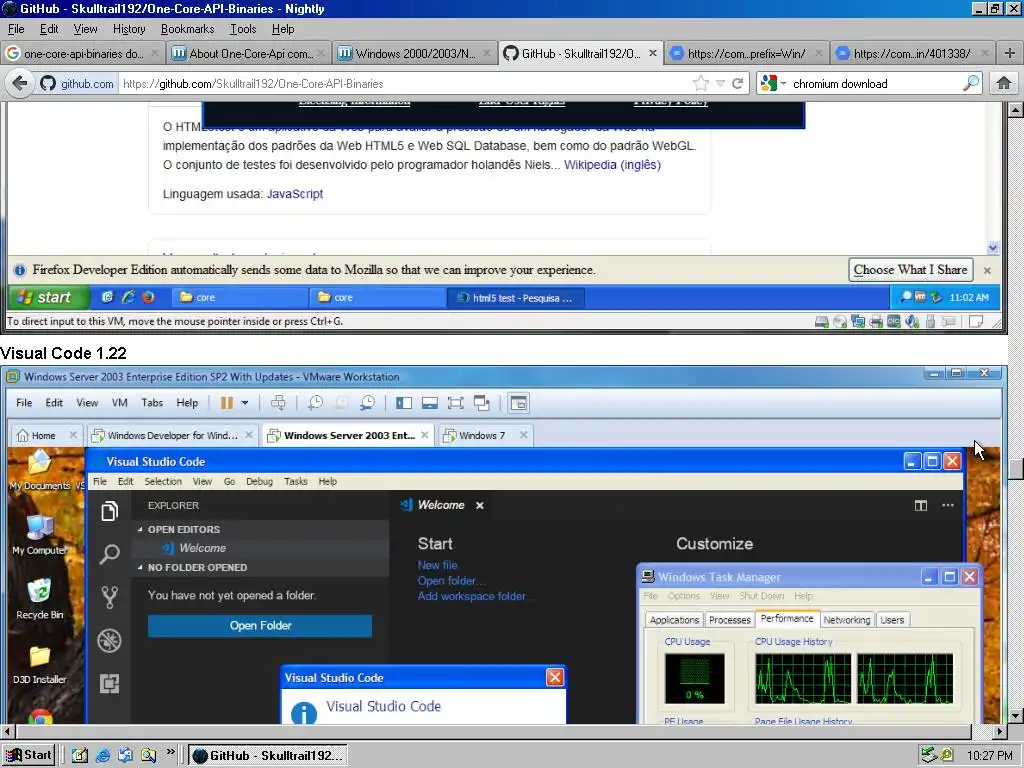Open VS Code Explorer activity icon
Image resolution: width=1024 pixels, height=768 pixels.
point(110,511)
